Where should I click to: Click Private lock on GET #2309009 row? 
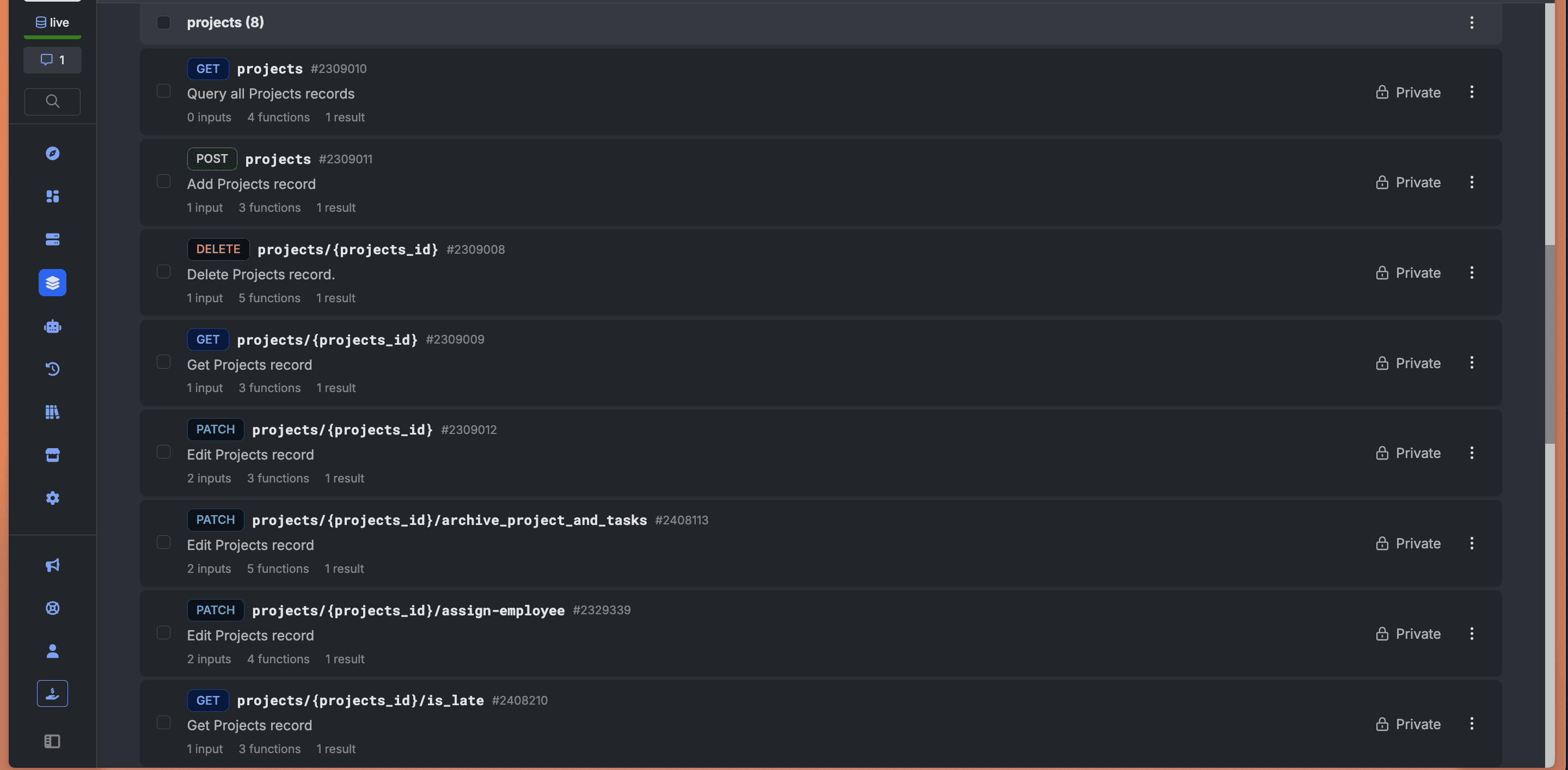point(1408,363)
